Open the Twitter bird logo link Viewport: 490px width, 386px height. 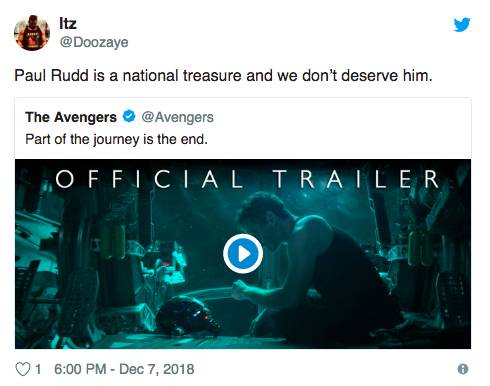462,25
